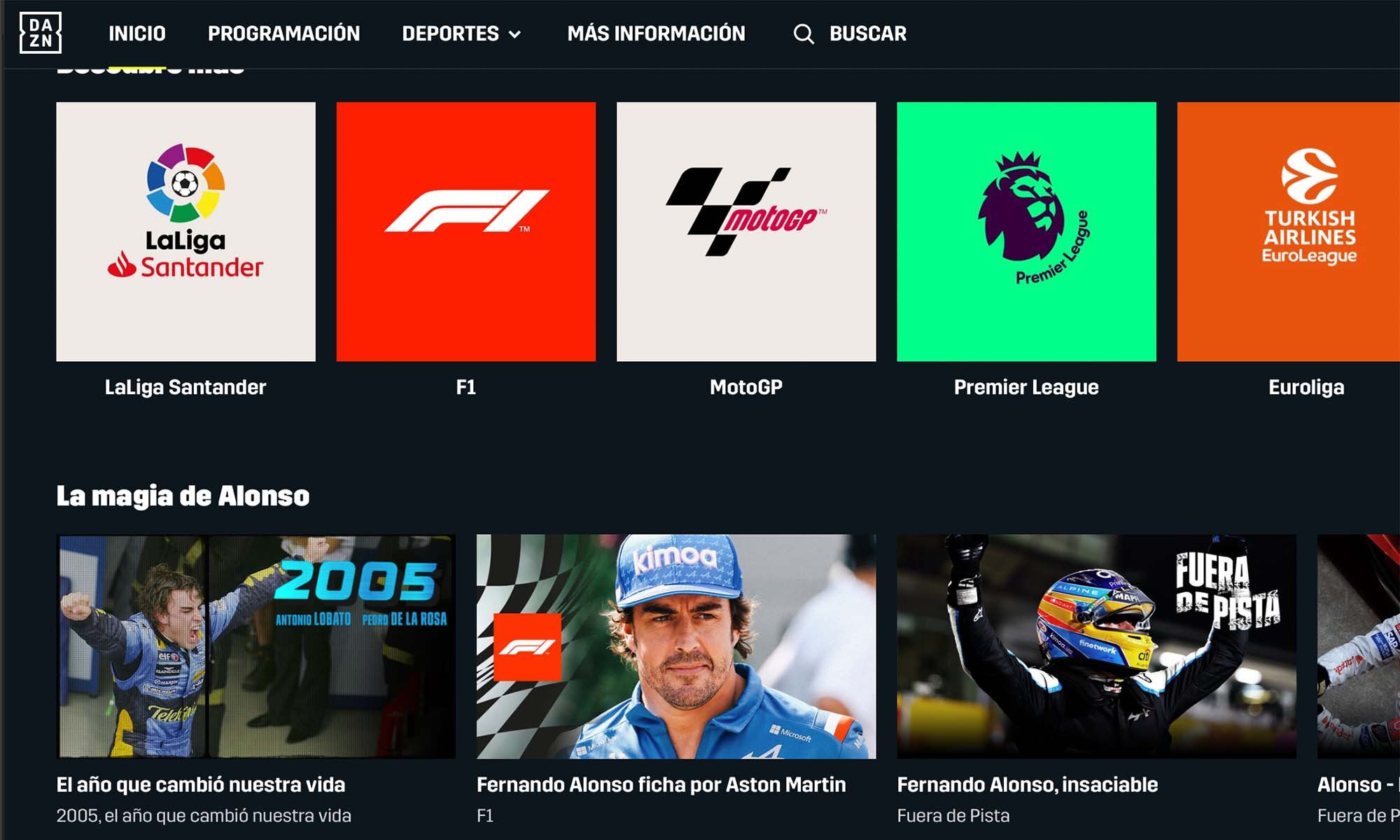Select the MotoGP logo tile
The width and height of the screenshot is (1400, 840).
(x=746, y=232)
